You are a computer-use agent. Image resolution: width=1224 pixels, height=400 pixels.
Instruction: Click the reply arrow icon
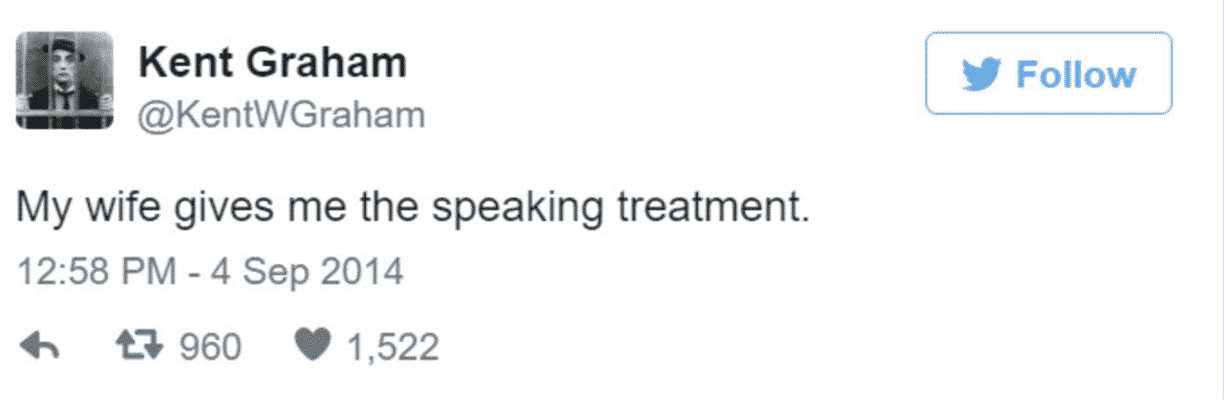click(41, 347)
